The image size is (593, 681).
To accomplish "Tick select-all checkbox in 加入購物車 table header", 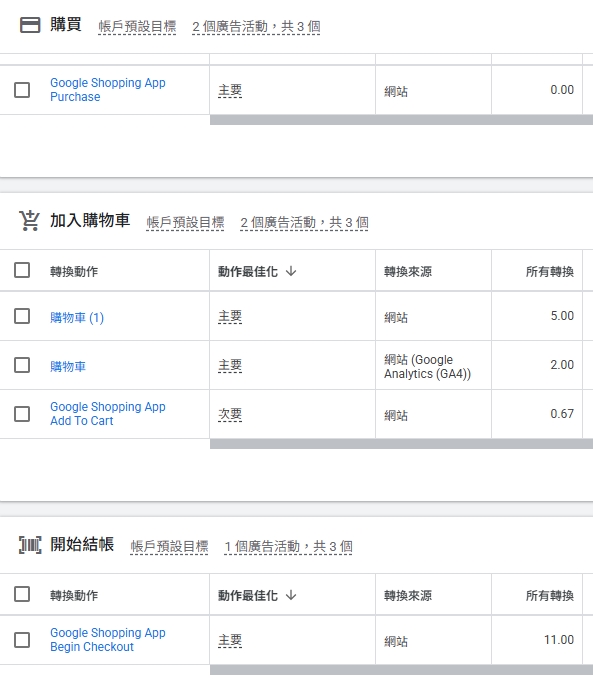I will pyautogui.click(x=22, y=270).
